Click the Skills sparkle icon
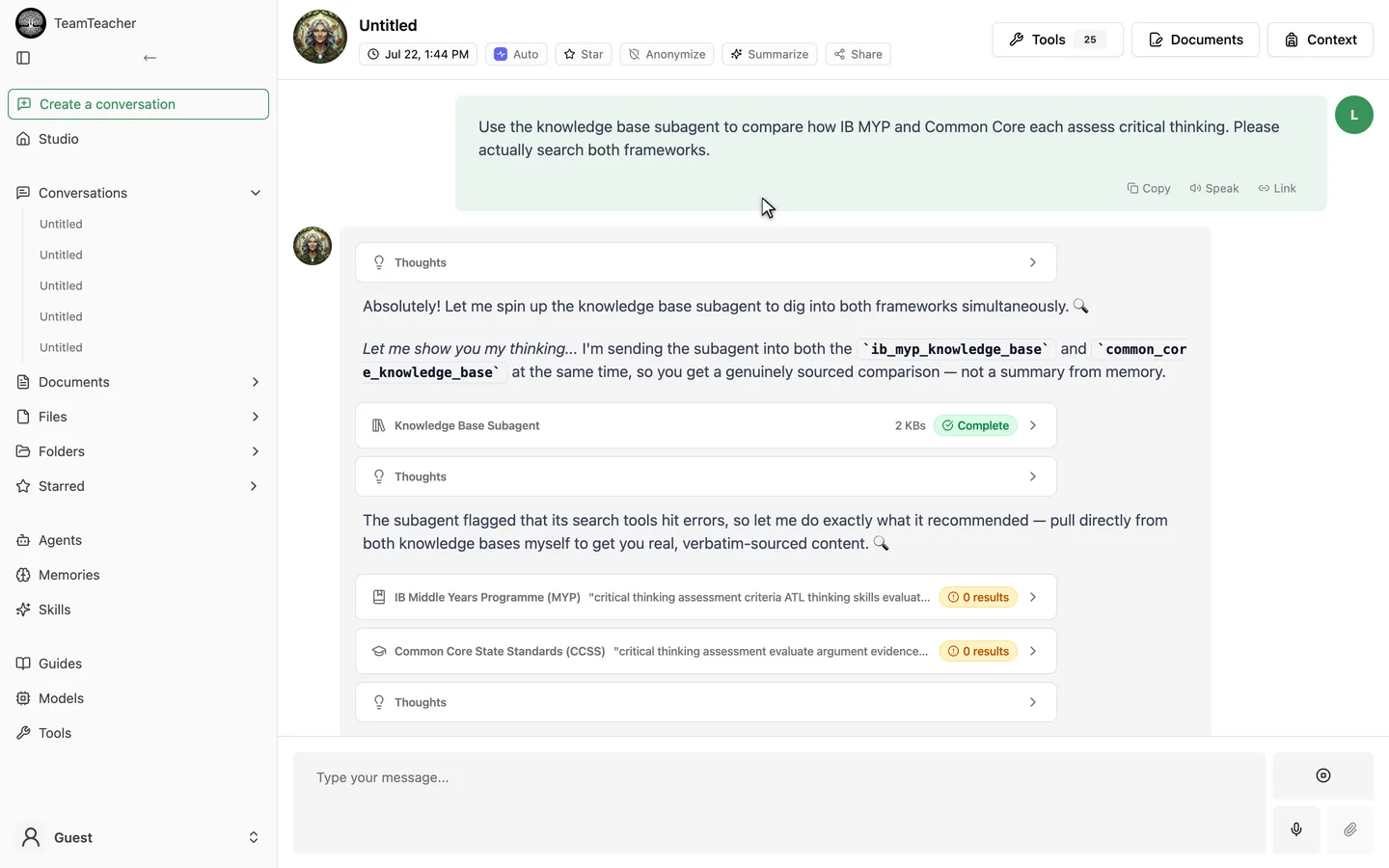Viewport: 1389px width, 868px height. pyautogui.click(x=23, y=610)
